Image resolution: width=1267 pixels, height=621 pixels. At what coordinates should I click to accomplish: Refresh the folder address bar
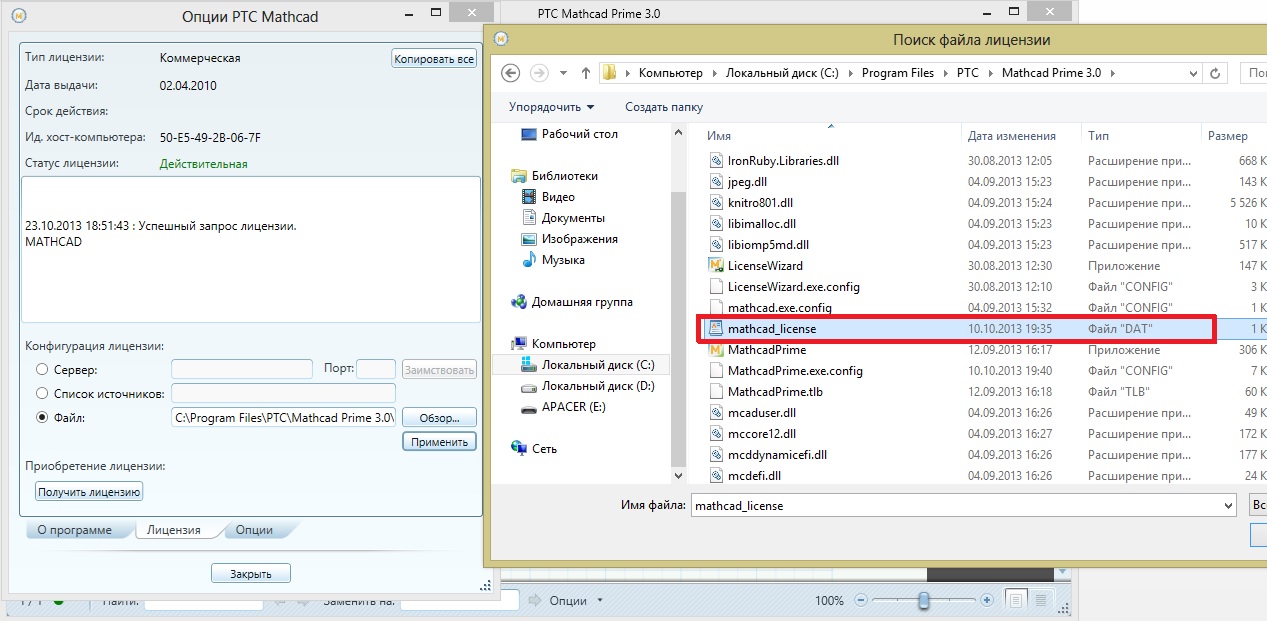coord(1216,73)
